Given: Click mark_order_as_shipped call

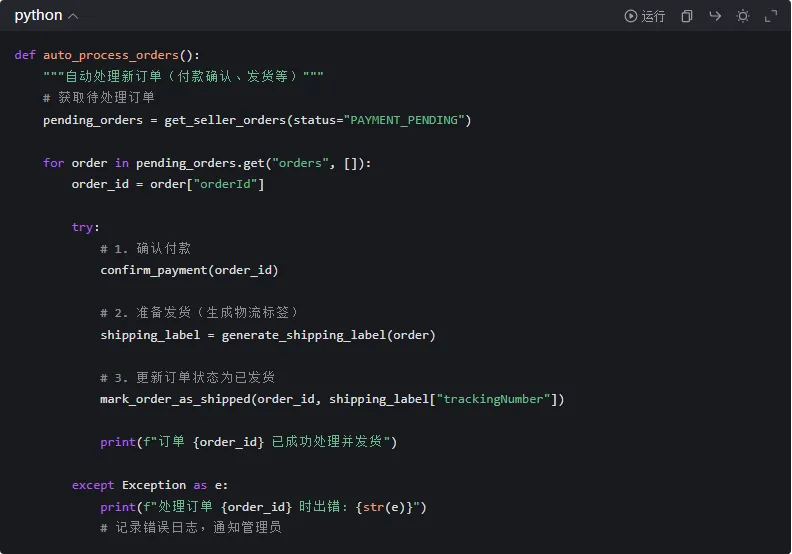Looking at the screenshot, I should pos(332,399).
